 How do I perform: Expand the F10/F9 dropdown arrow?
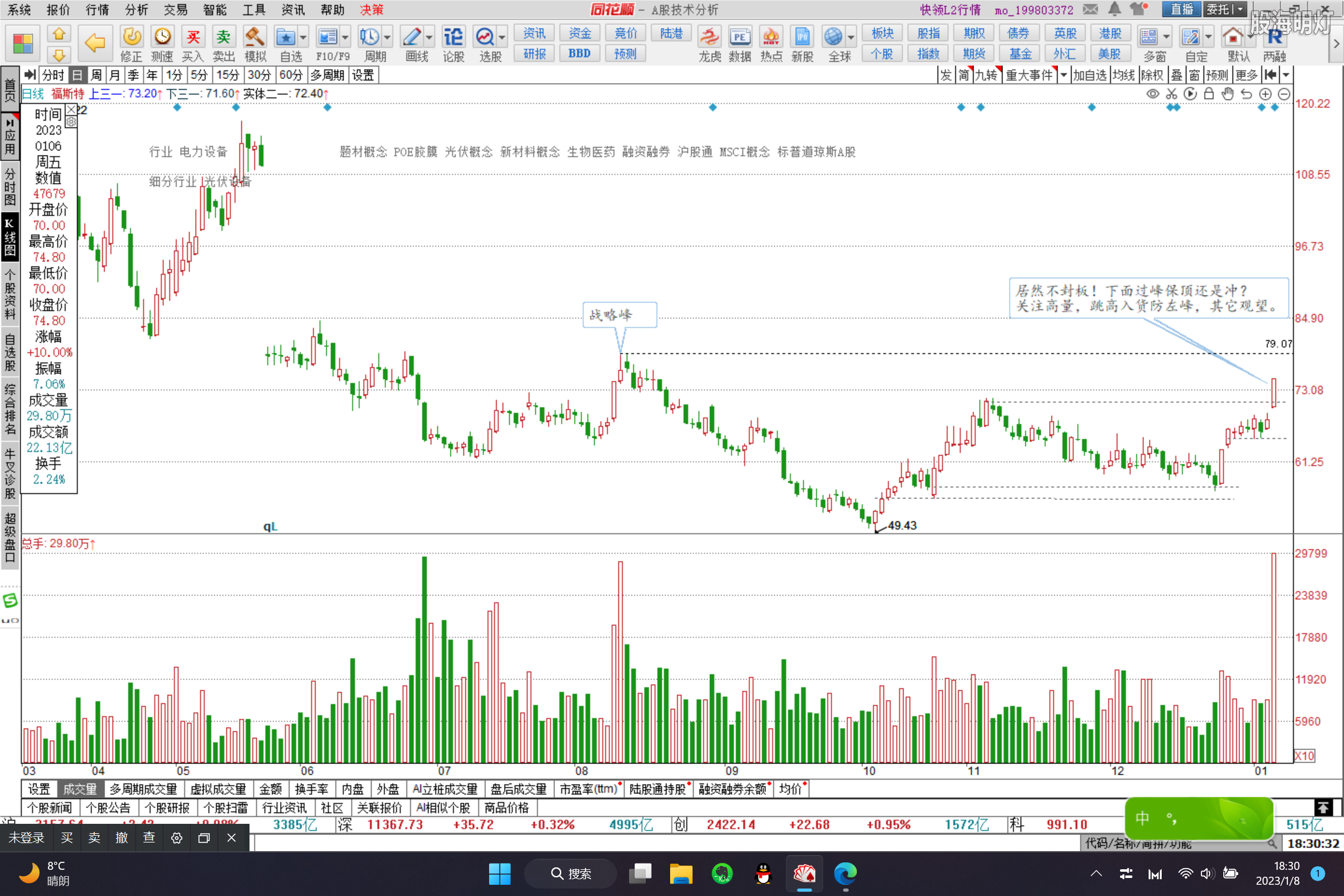[345, 37]
